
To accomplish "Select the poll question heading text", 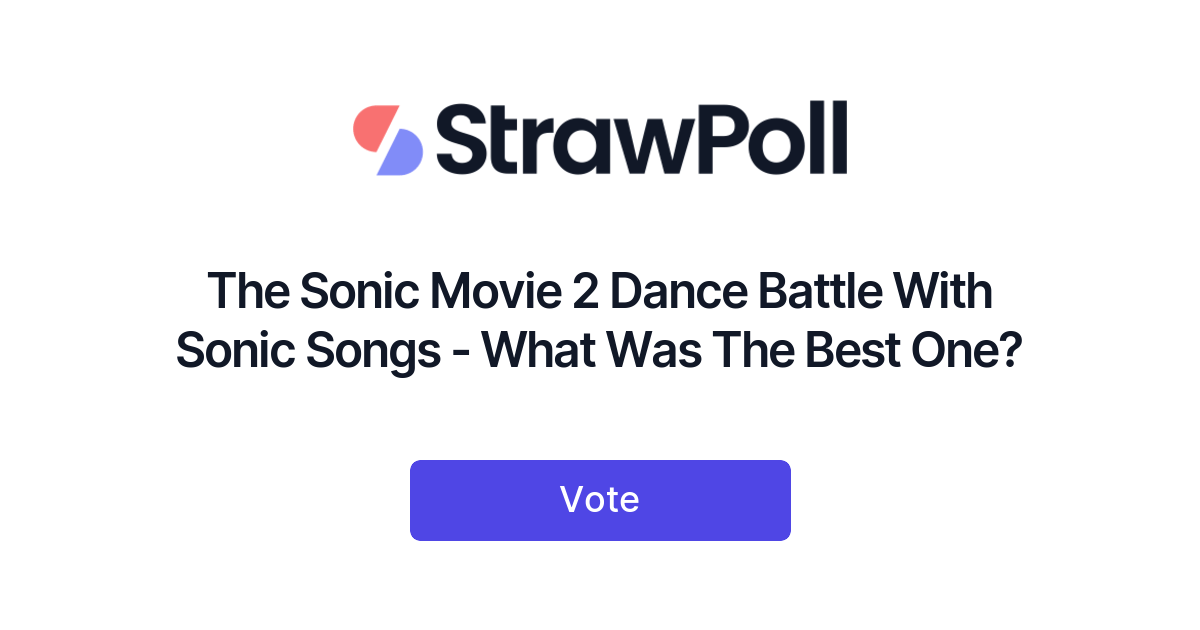I will pos(600,320).
